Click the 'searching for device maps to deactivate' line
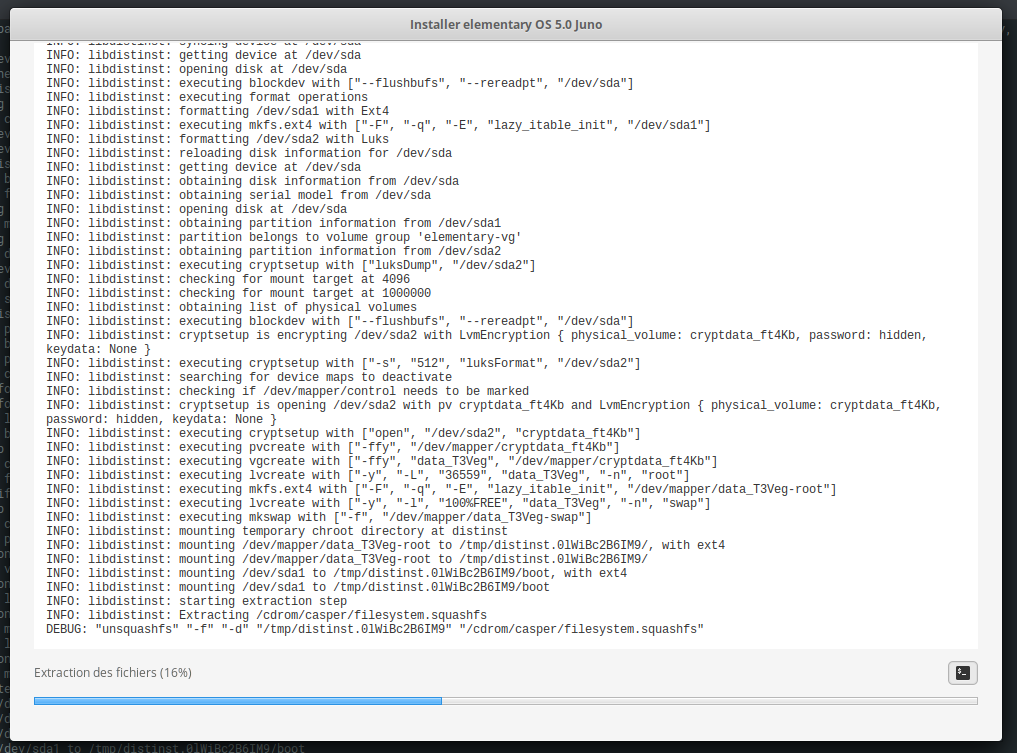Screen dimensions: 1017x753 click(249, 377)
